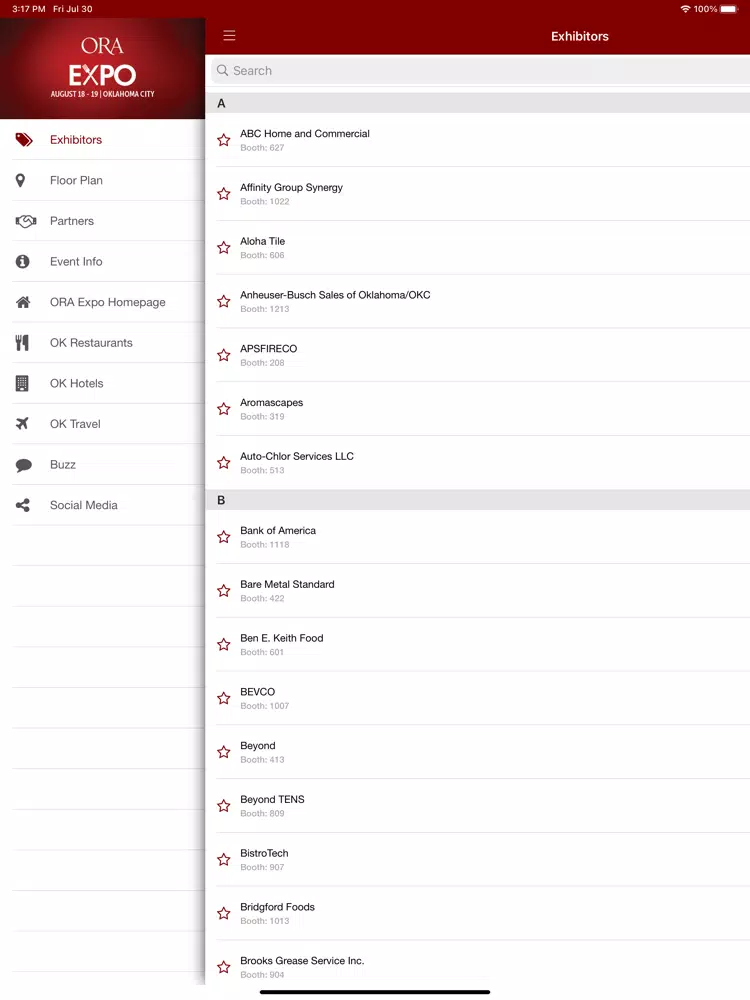Favorite Affinity Group Synergy star
The width and height of the screenshot is (750, 1000).
click(x=223, y=193)
